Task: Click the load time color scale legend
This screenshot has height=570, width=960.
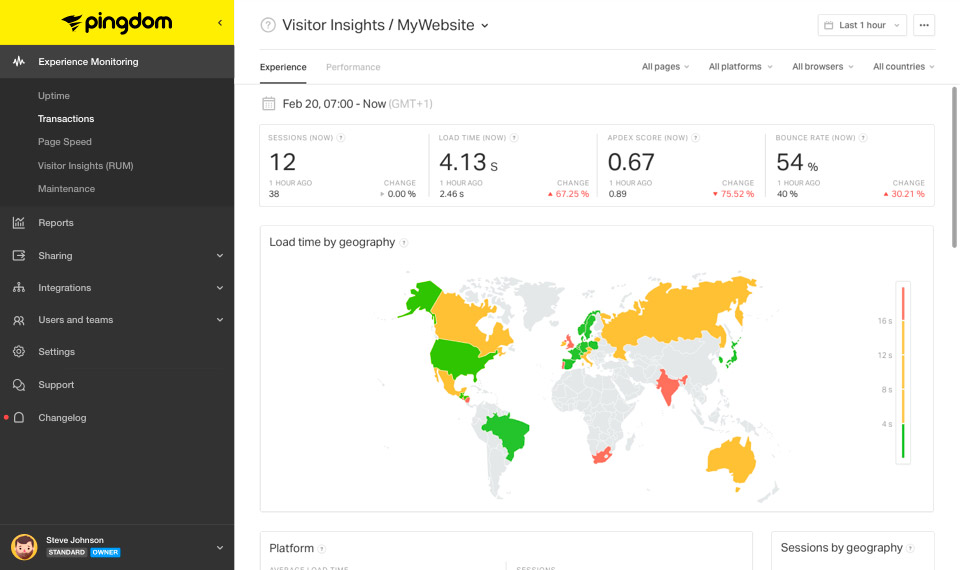Action: click(x=902, y=372)
